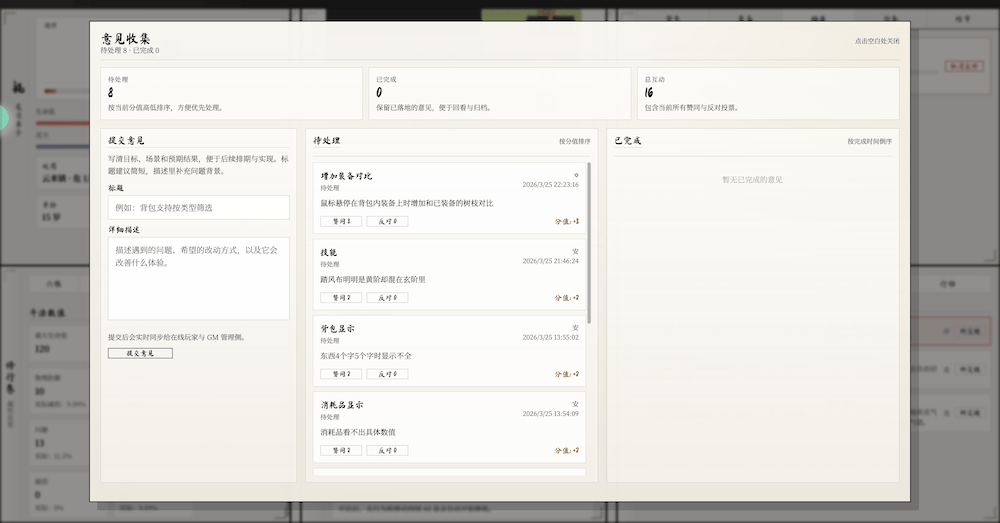Click the pending list scrollbar thumb
Screen dimensions: 1000x523
[589, 242]
